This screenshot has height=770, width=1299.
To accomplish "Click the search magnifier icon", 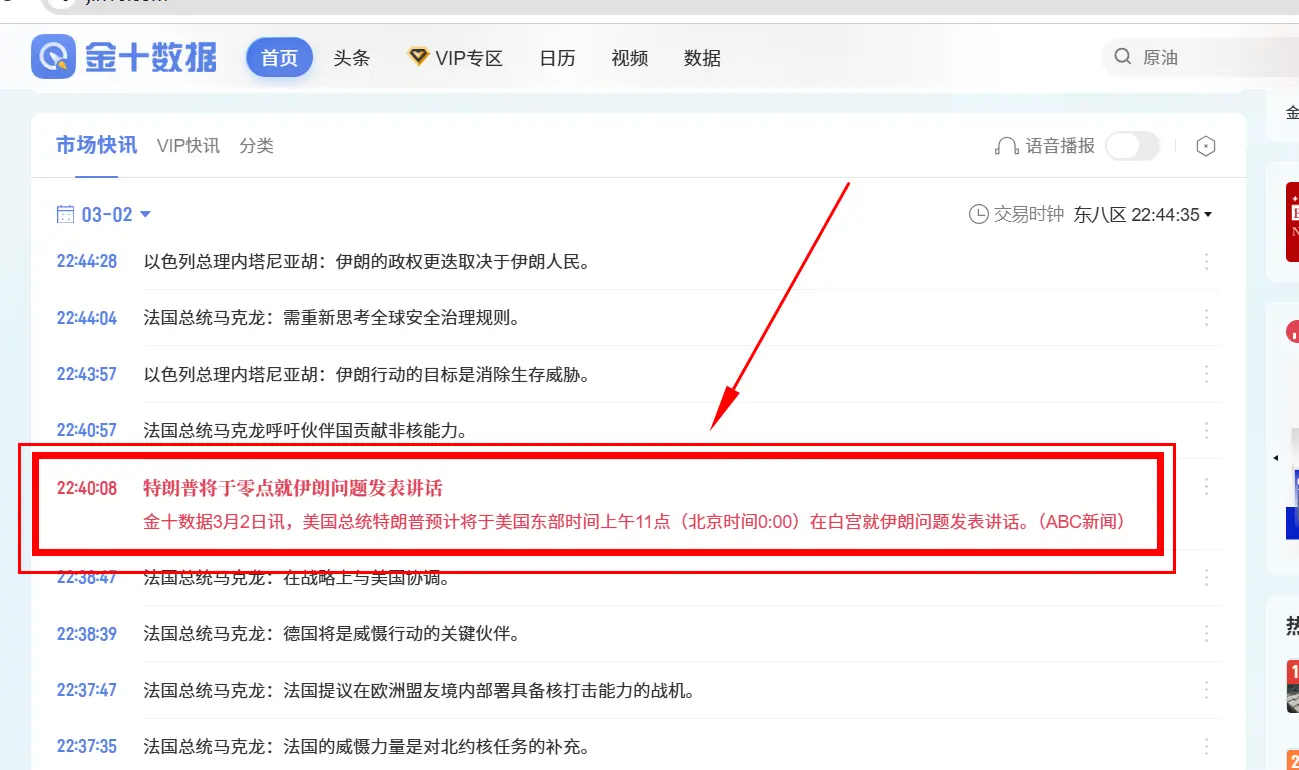I will pyautogui.click(x=1123, y=57).
